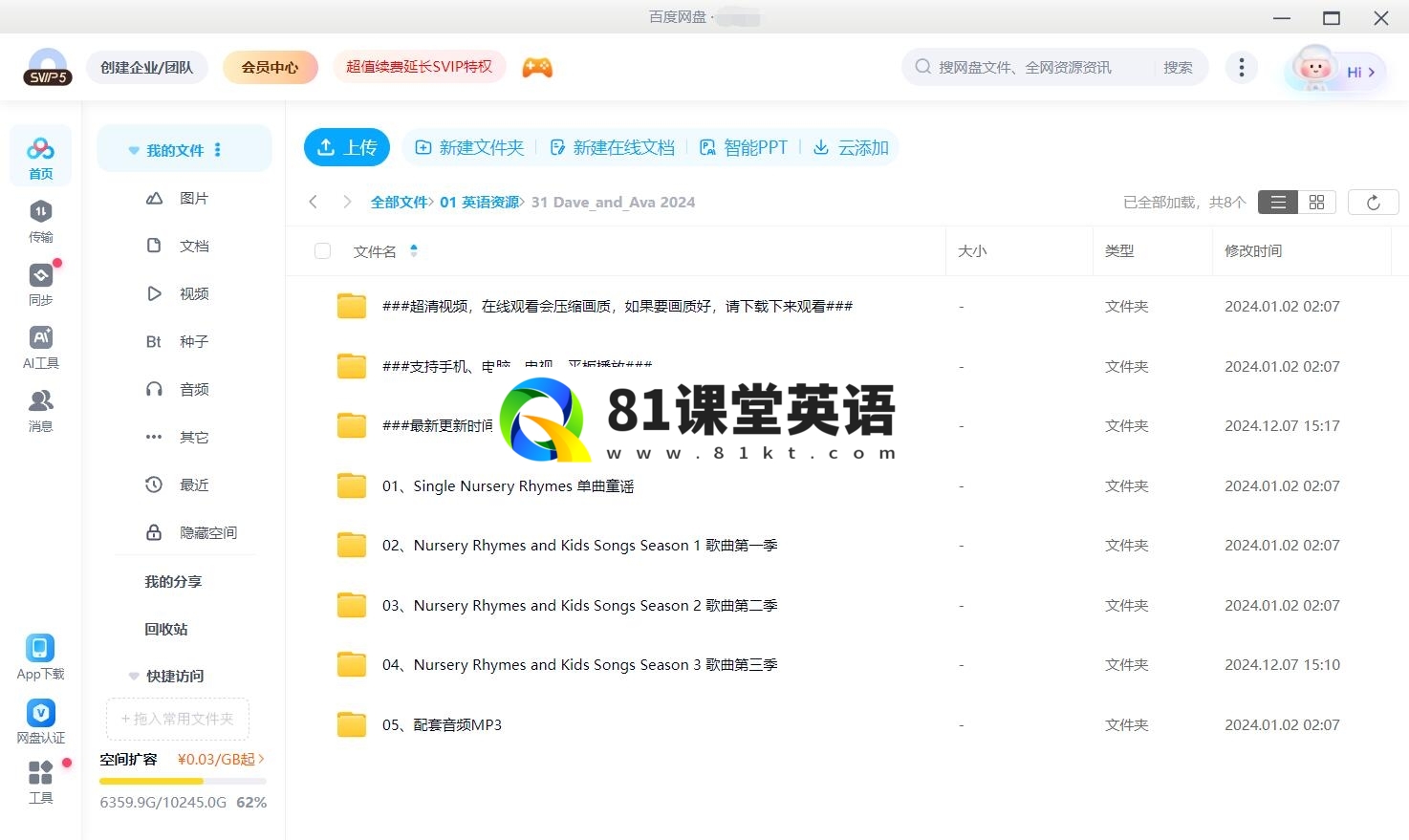Image resolution: width=1409 pixels, height=840 pixels.
Task: Click the search magnifier icon
Action: (922, 67)
